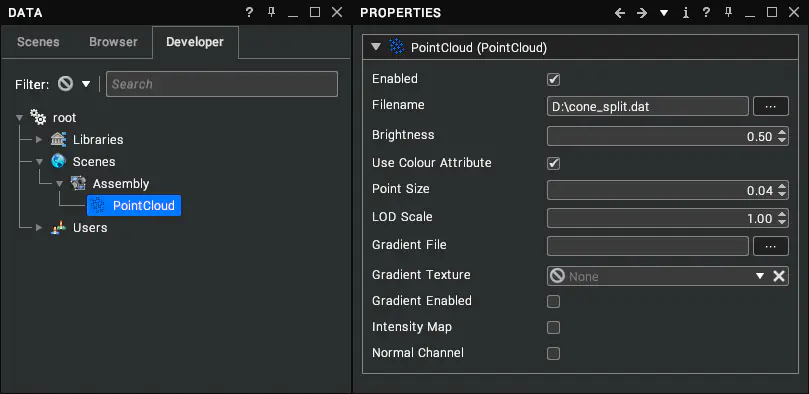
Task: Click the Assembly node icon
Action: click(78, 183)
